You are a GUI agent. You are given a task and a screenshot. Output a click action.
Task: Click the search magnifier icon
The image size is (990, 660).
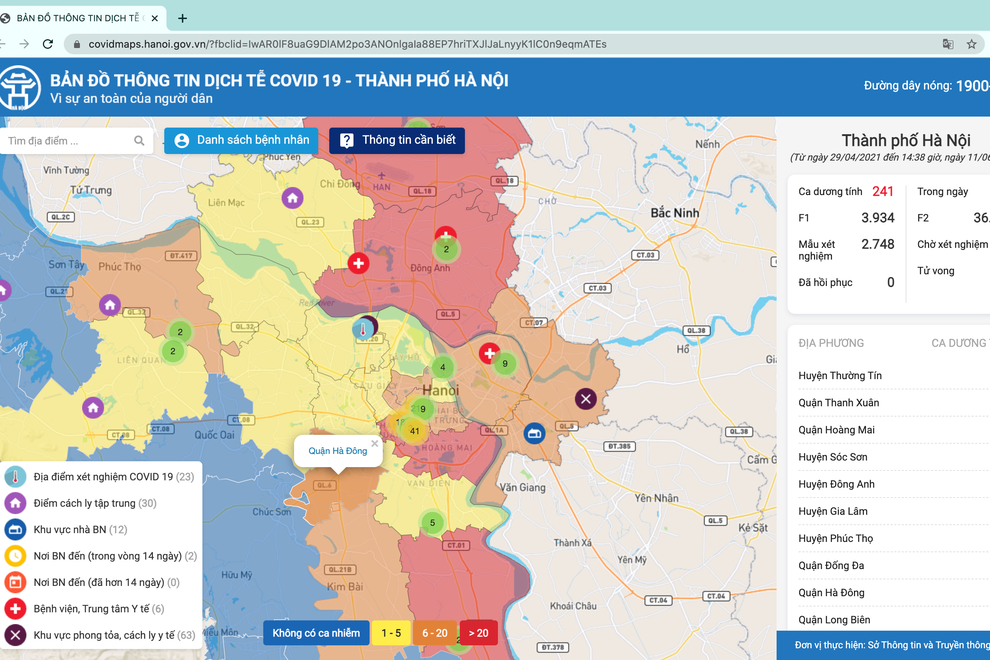(139, 141)
